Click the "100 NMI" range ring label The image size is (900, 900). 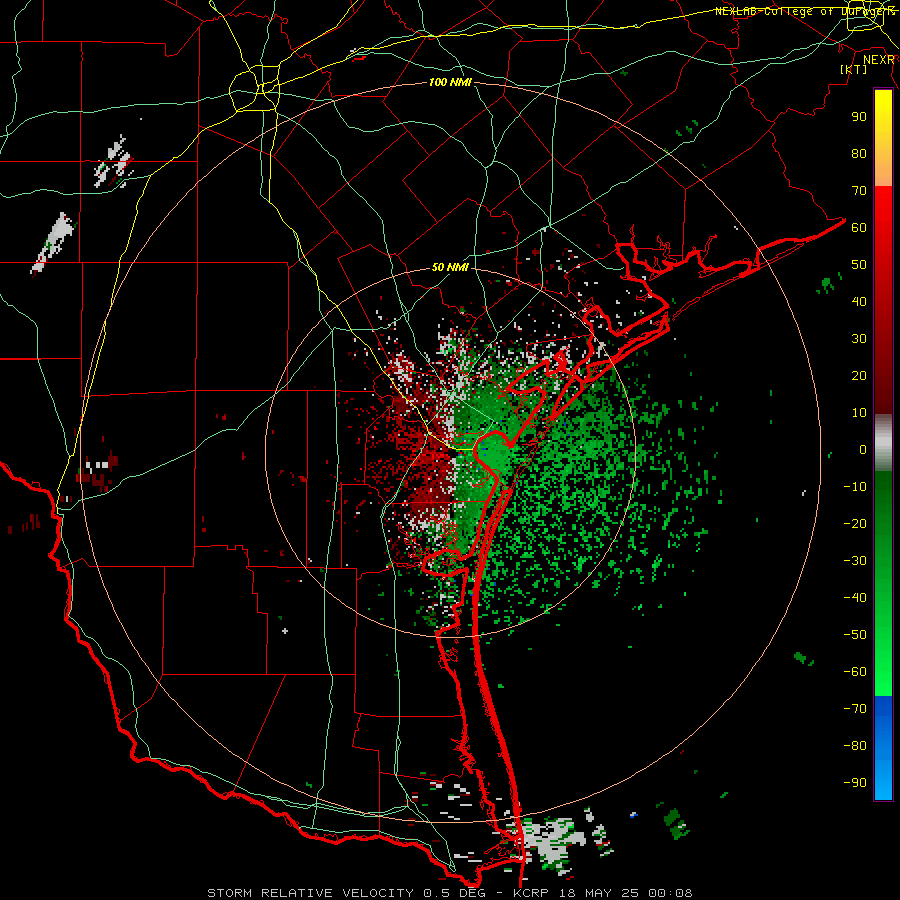pyautogui.click(x=450, y=83)
